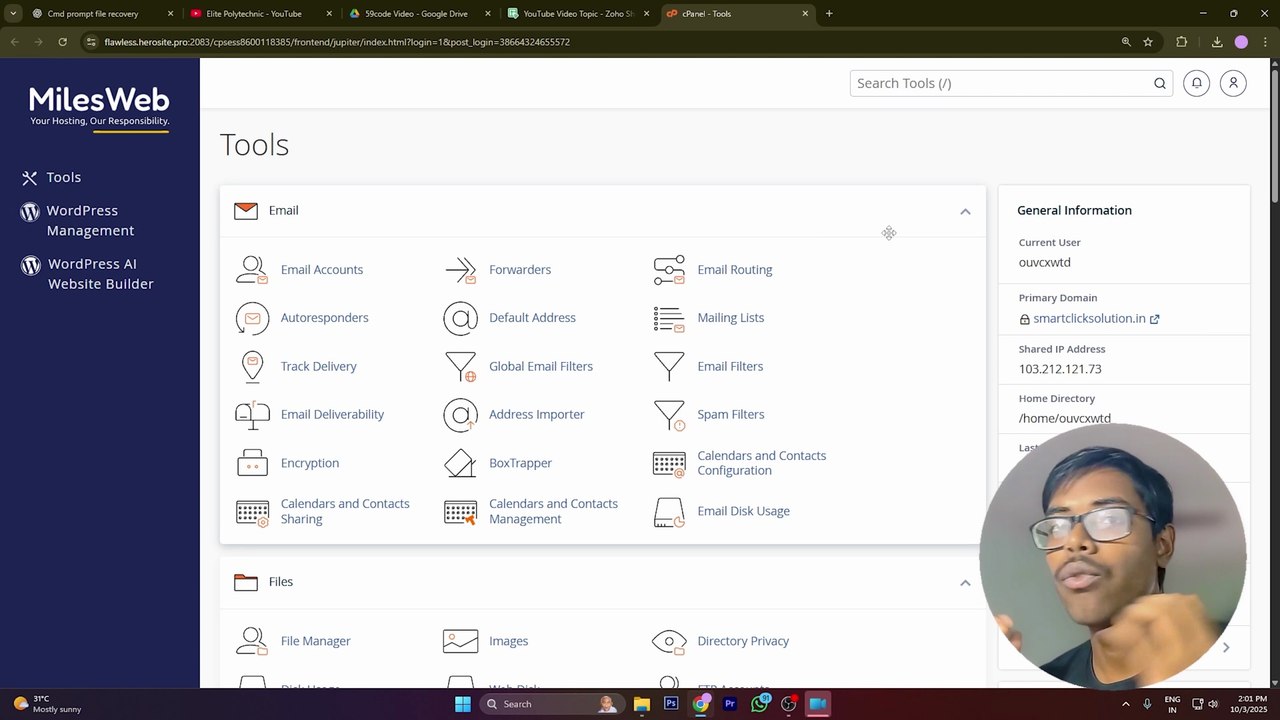Click the search magnifier in Search Tools

click(x=1160, y=83)
